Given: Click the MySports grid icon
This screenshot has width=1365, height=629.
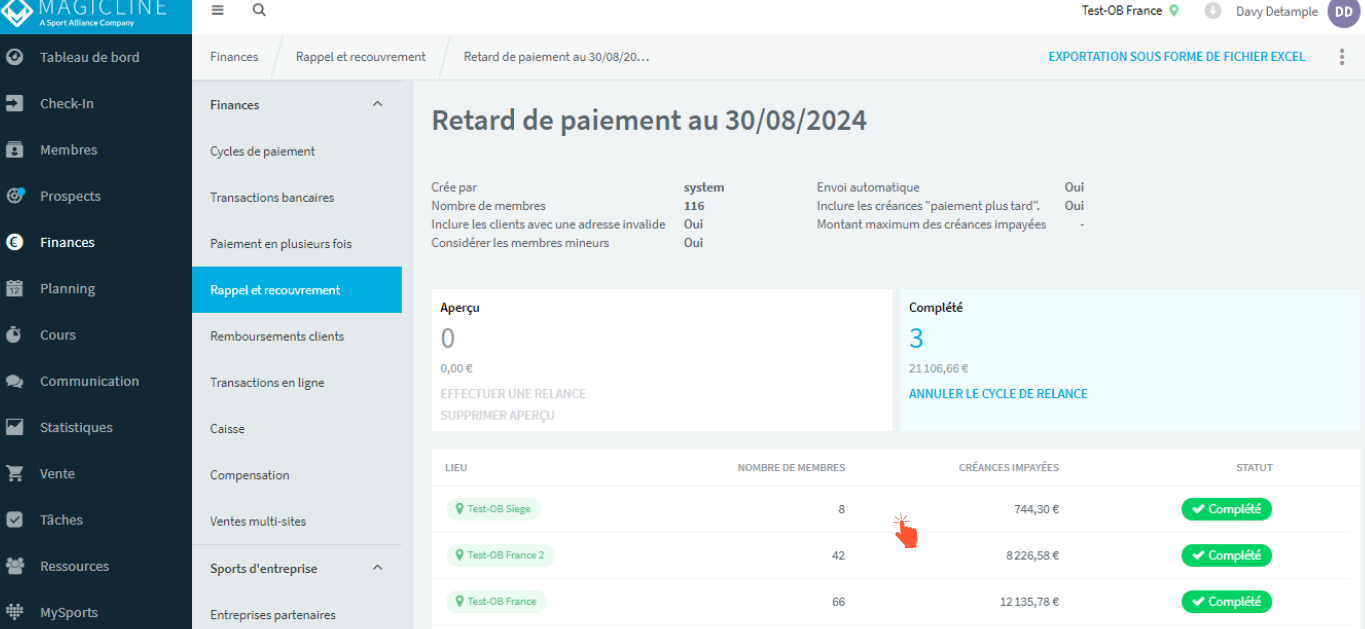Looking at the screenshot, I should pos(15,612).
